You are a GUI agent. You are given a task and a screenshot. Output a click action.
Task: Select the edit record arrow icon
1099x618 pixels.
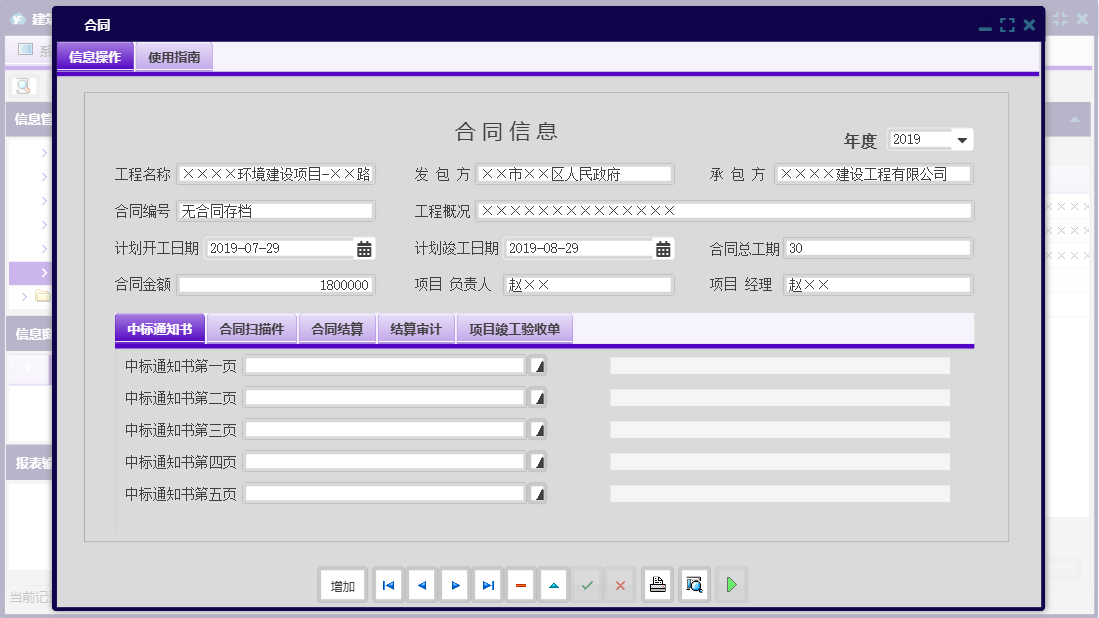click(554, 585)
